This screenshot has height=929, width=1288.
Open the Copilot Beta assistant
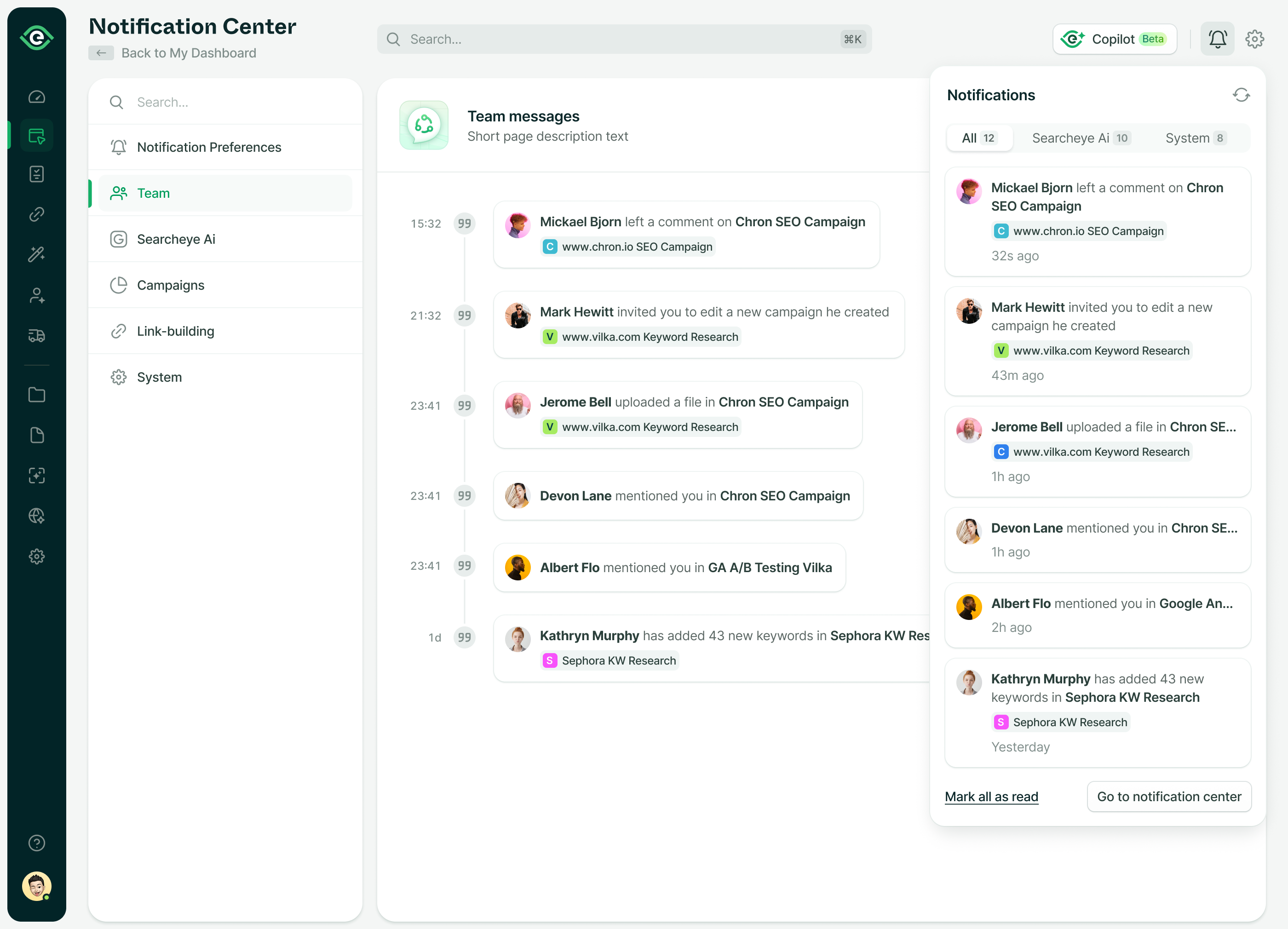1114,39
